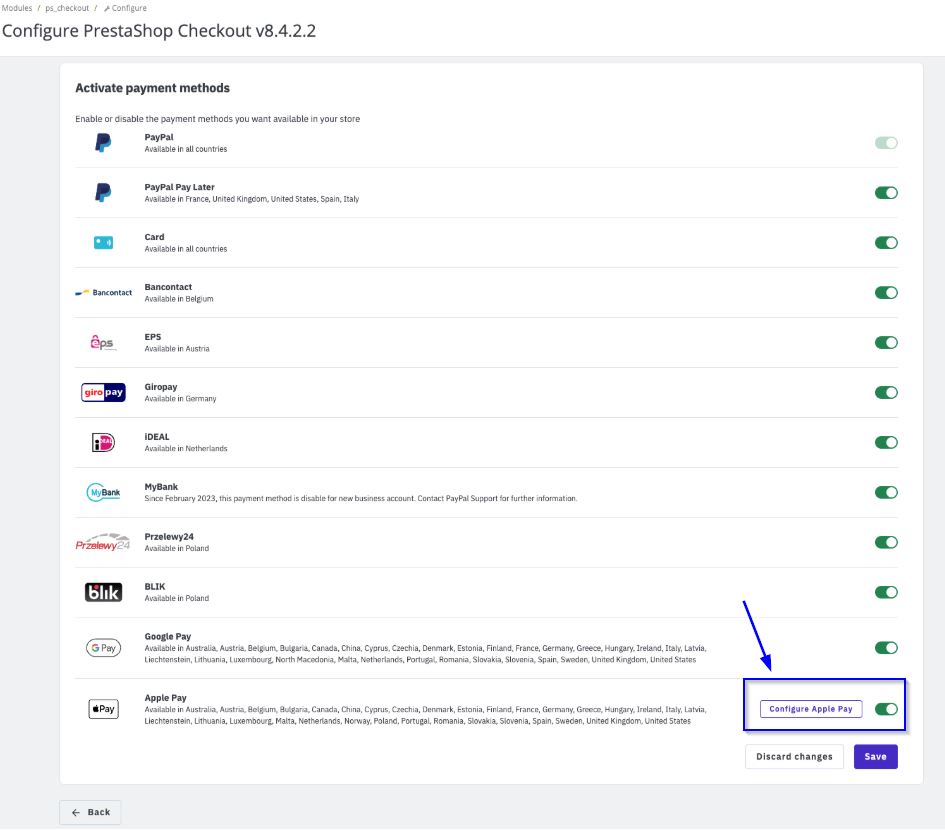Viewport: 945px width, 830px height.
Task: Open the Modules breadcrumb link
Action: tap(17, 8)
